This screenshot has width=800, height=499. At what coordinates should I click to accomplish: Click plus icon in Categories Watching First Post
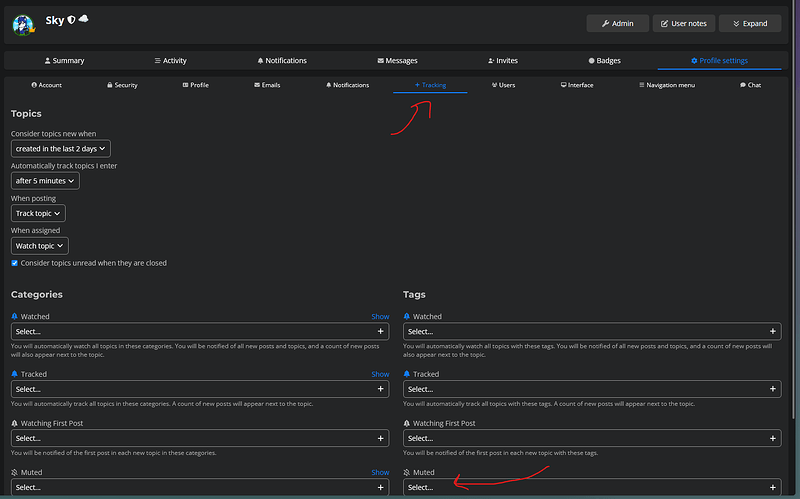click(x=381, y=438)
